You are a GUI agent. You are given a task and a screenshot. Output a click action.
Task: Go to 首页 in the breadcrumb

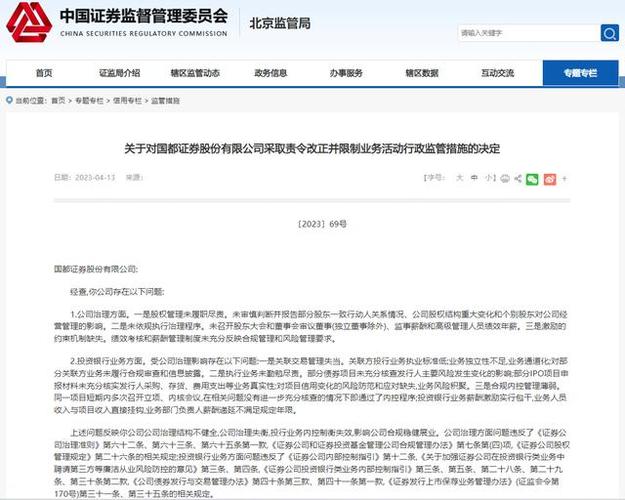58,100
